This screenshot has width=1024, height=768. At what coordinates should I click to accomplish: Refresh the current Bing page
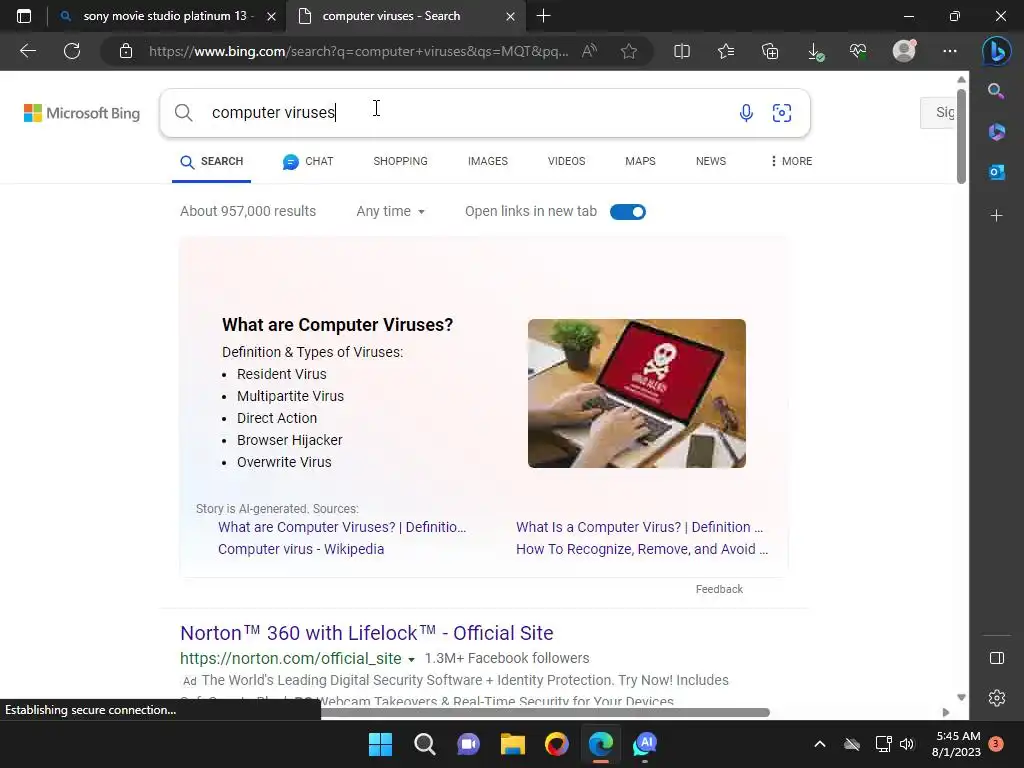coord(72,51)
